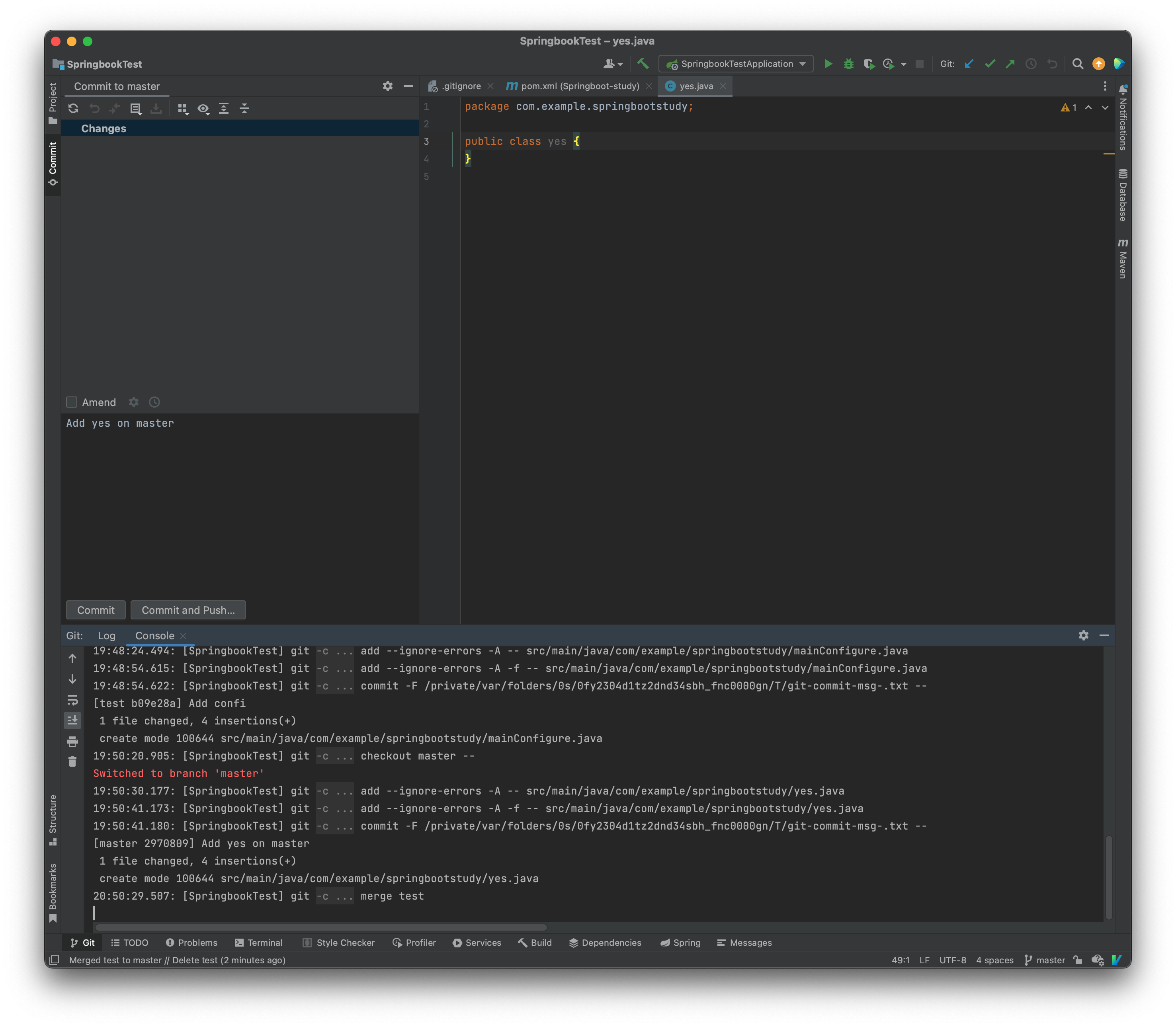Click Commit and Push button
Screen dimensions: 1176x1027
click(x=188, y=610)
